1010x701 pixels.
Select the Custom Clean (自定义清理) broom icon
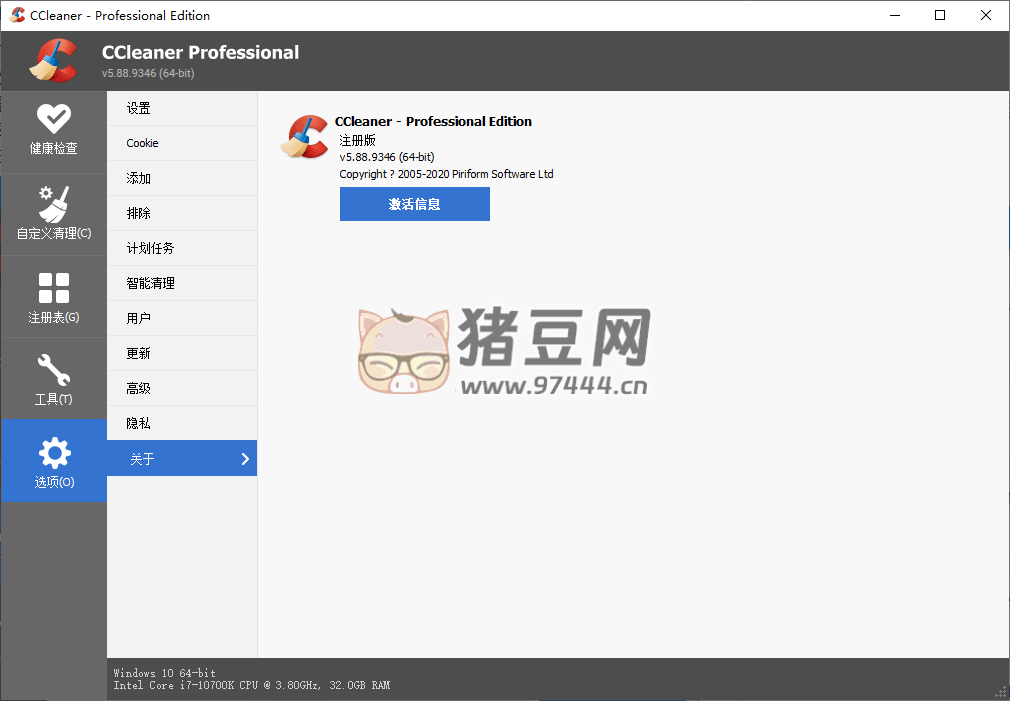pos(53,204)
